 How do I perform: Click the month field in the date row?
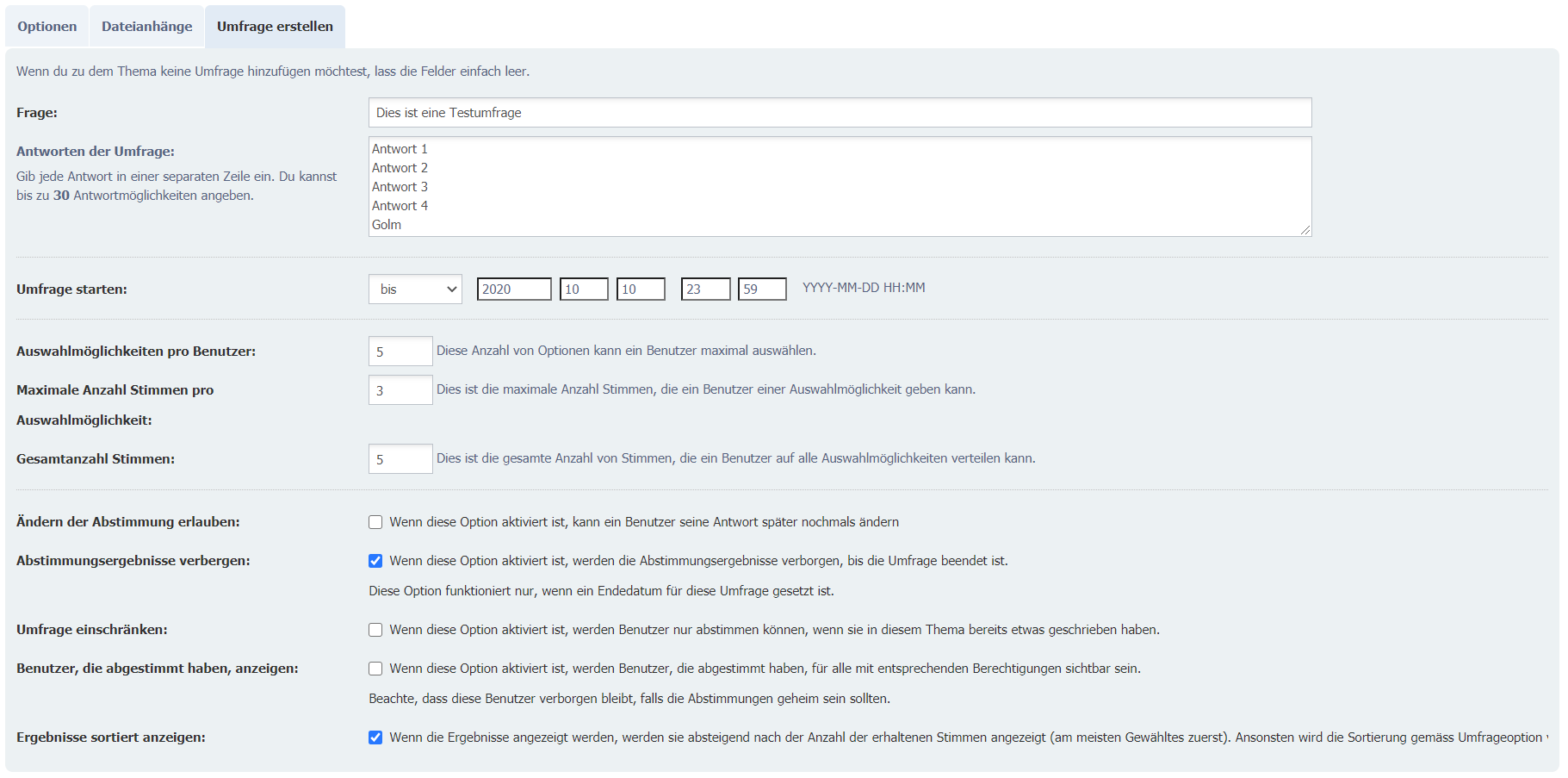tap(584, 289)
